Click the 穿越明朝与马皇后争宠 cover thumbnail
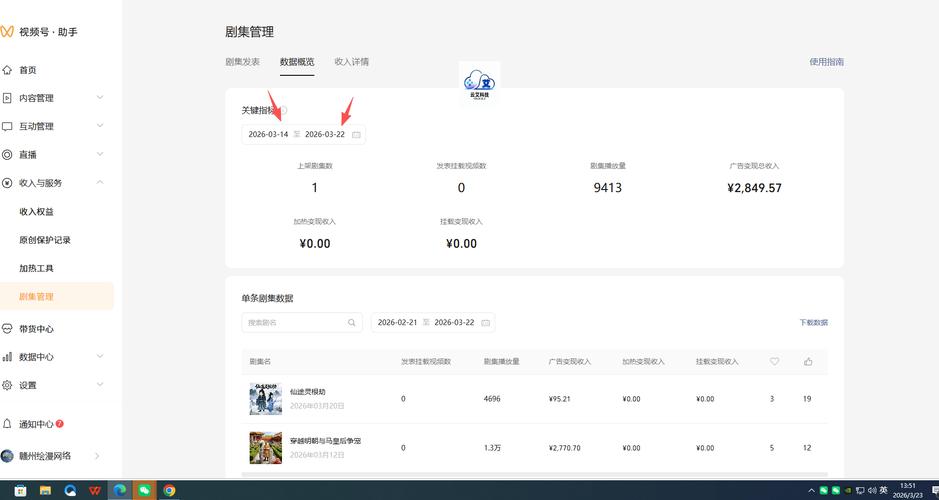 click(265, 448)
